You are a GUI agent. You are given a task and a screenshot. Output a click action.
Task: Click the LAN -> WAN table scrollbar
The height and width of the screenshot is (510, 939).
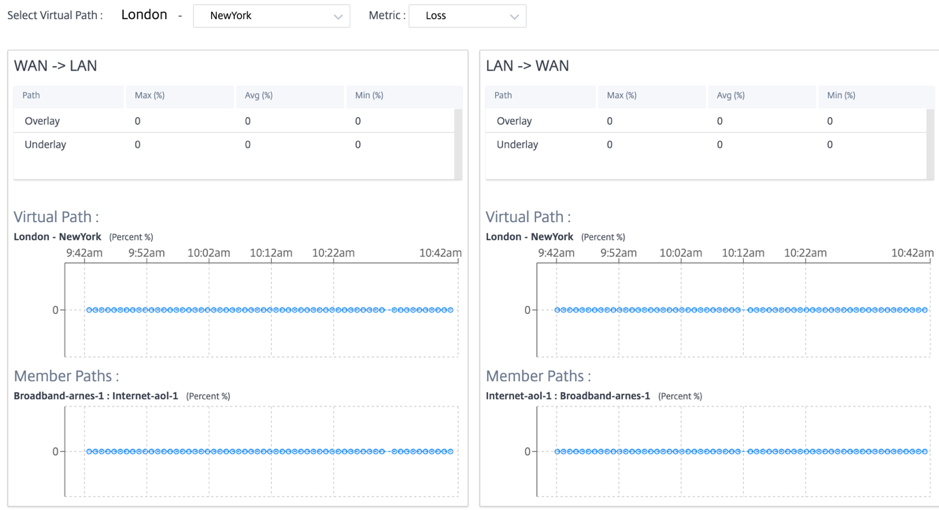tap(930, 144)
